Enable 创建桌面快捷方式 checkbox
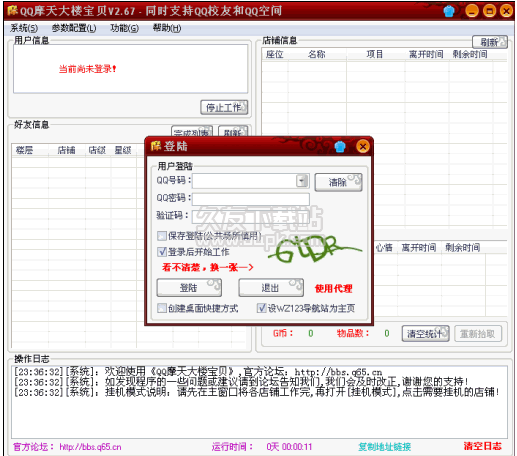Viewport: 517px width, 456px height. (162, 308)
